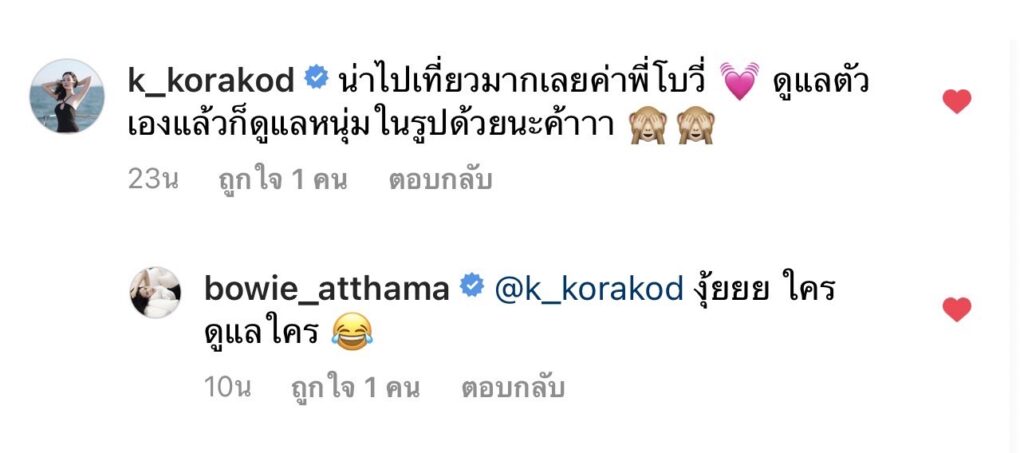This screenshot has height=453, width=1024.
Task: Like the k_korakod comment with heart icon
Action: tap(956, 101)
